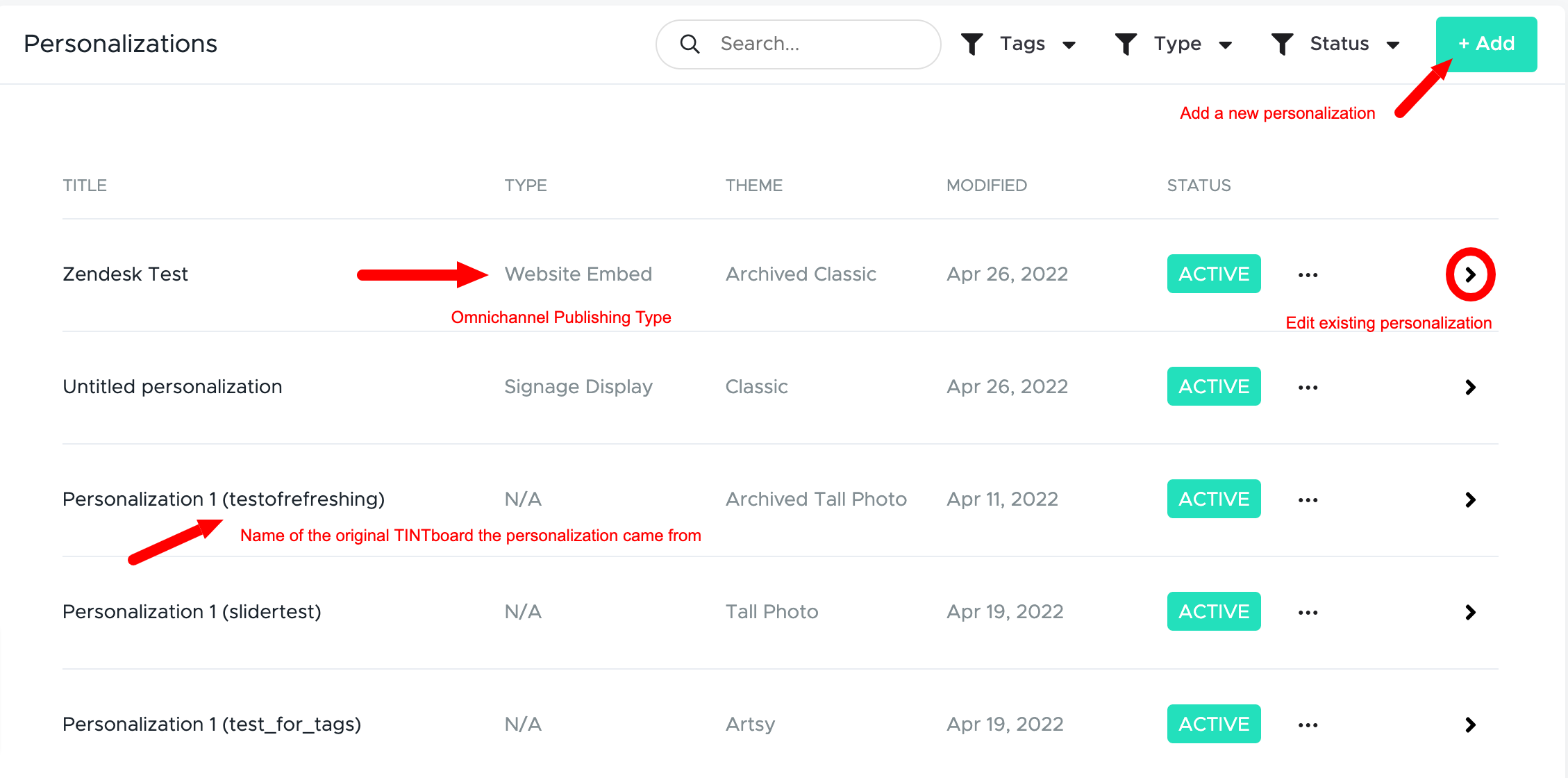Image resolution: width=1568 pixels, height=778 pixels.
Task: Open more options for Personalization 1 (test_for_tags)
Action: [1308, 725]
